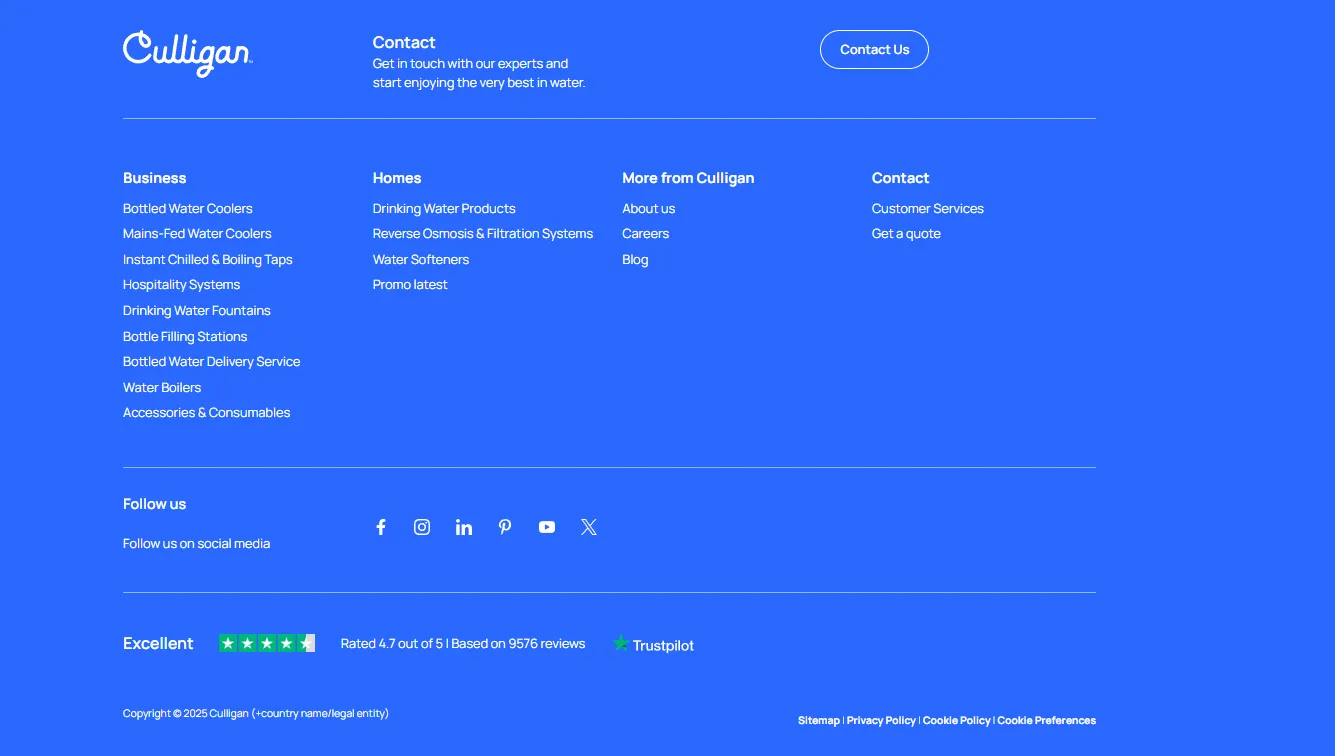
Task: Click the Copyright © 2025 Culligan text
Action: point(256,714)
